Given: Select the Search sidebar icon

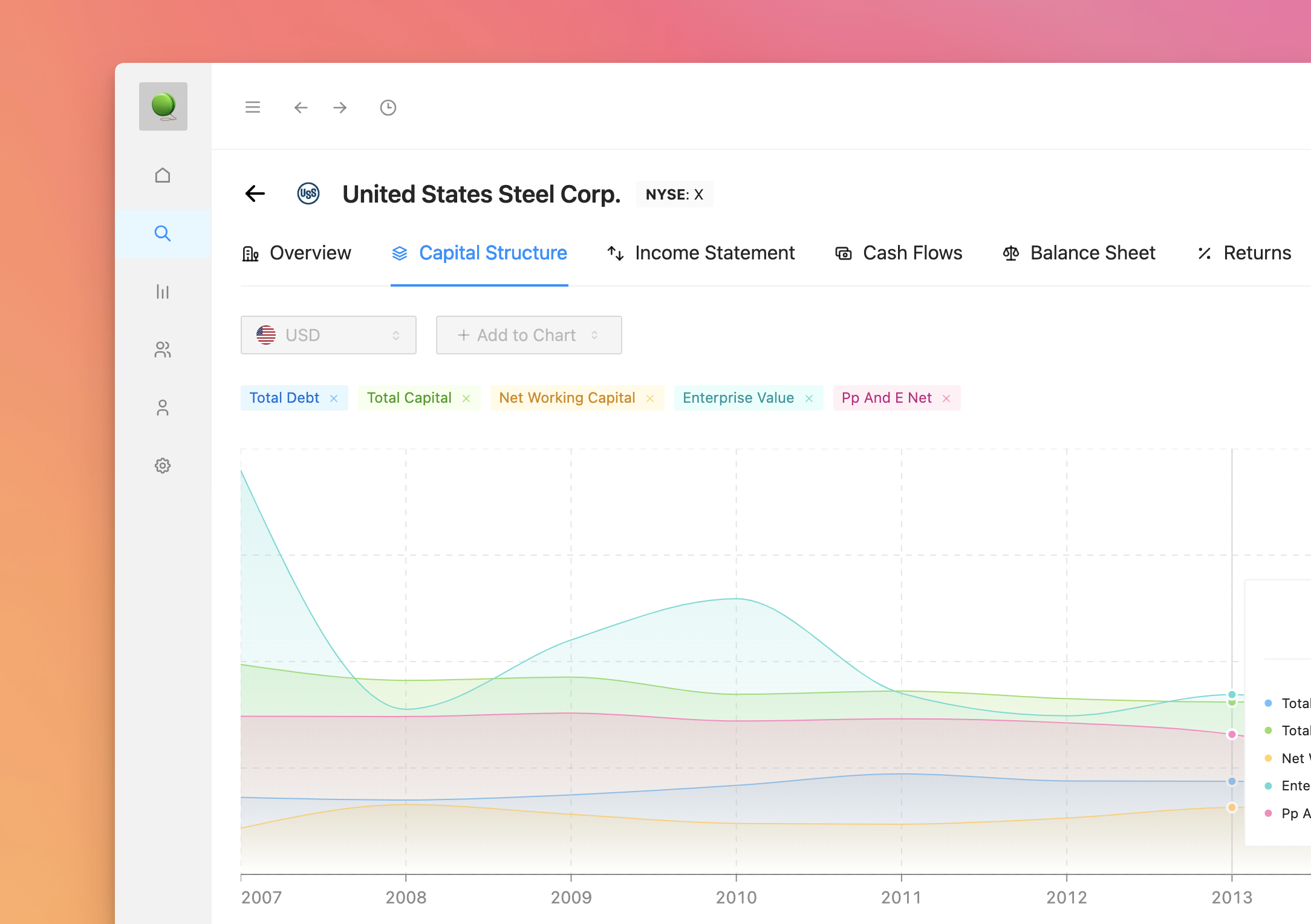Looking at the screenshot, I should point(163,233).
